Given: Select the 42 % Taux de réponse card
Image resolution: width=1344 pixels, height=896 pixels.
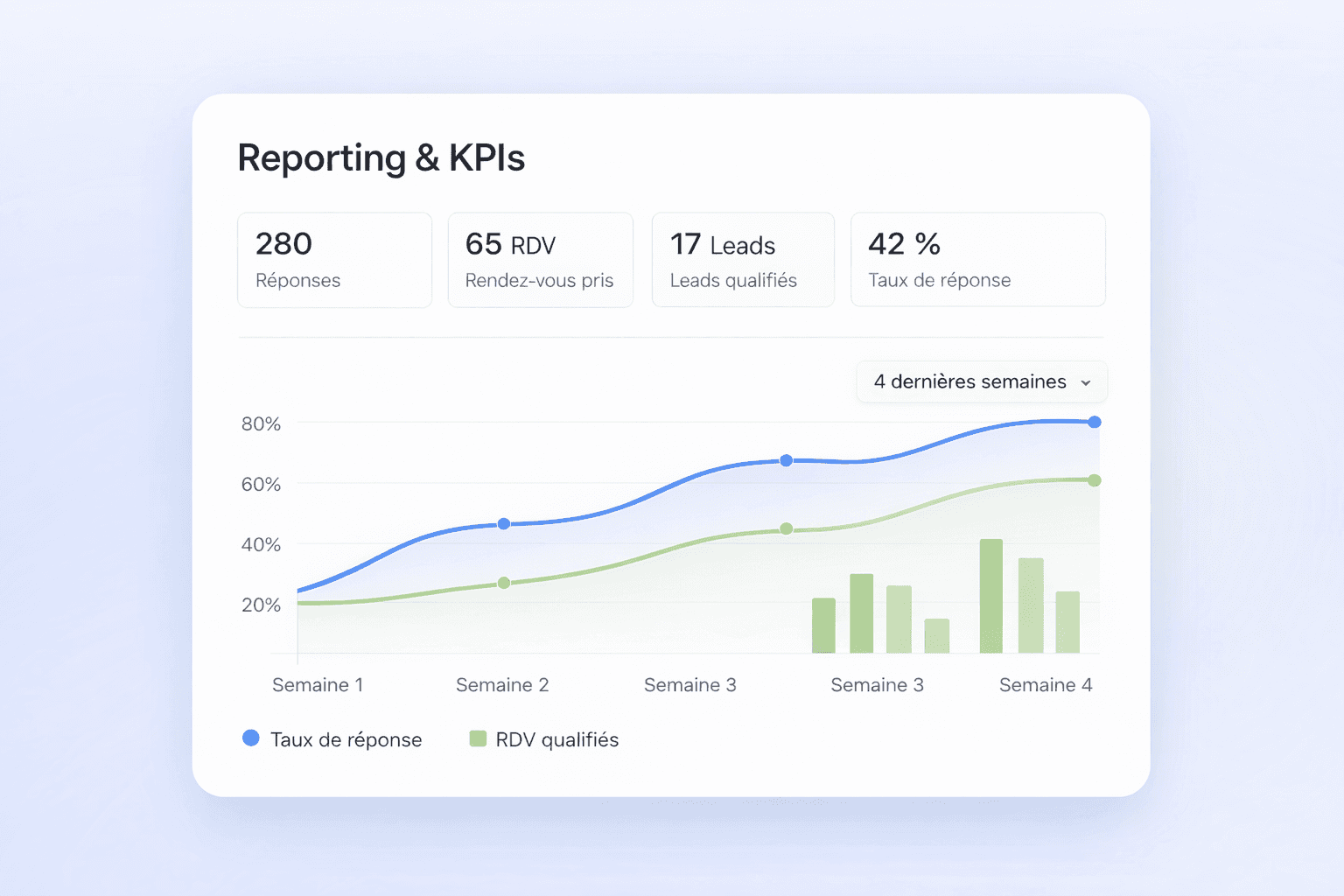Looking at the screenshot, I should coord(977,260).
